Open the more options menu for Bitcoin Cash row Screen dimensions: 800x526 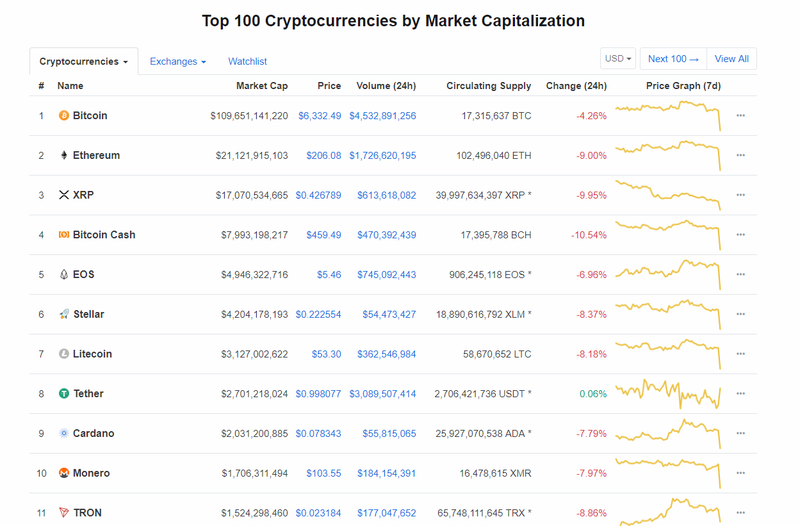(x=740, y=235)
